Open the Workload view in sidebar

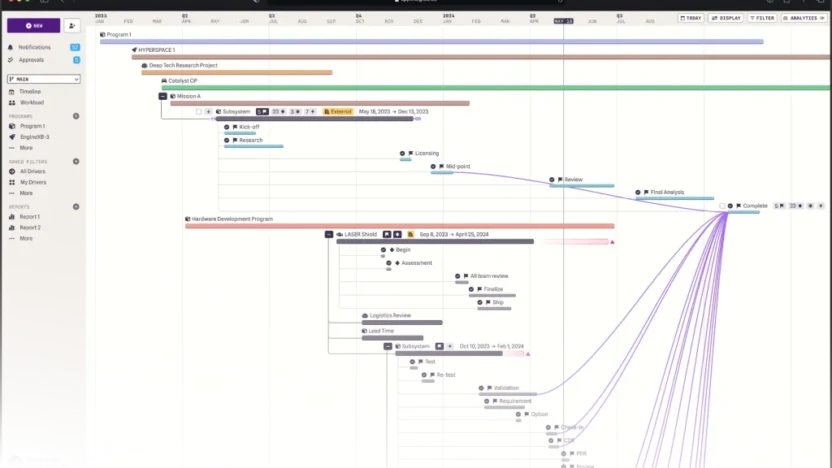click(31, 102)
